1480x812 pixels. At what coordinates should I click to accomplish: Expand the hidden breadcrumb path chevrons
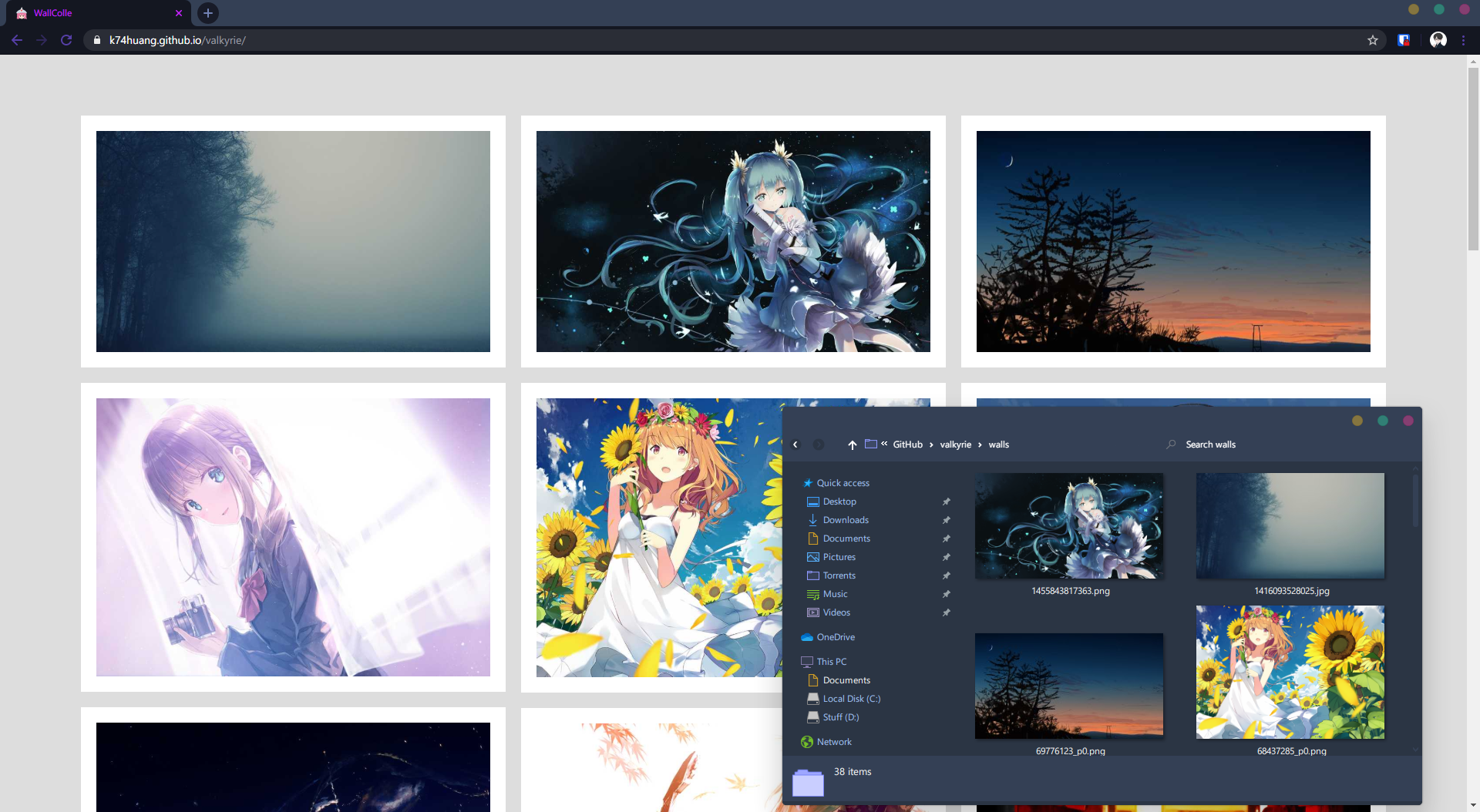tap(884, 444)
